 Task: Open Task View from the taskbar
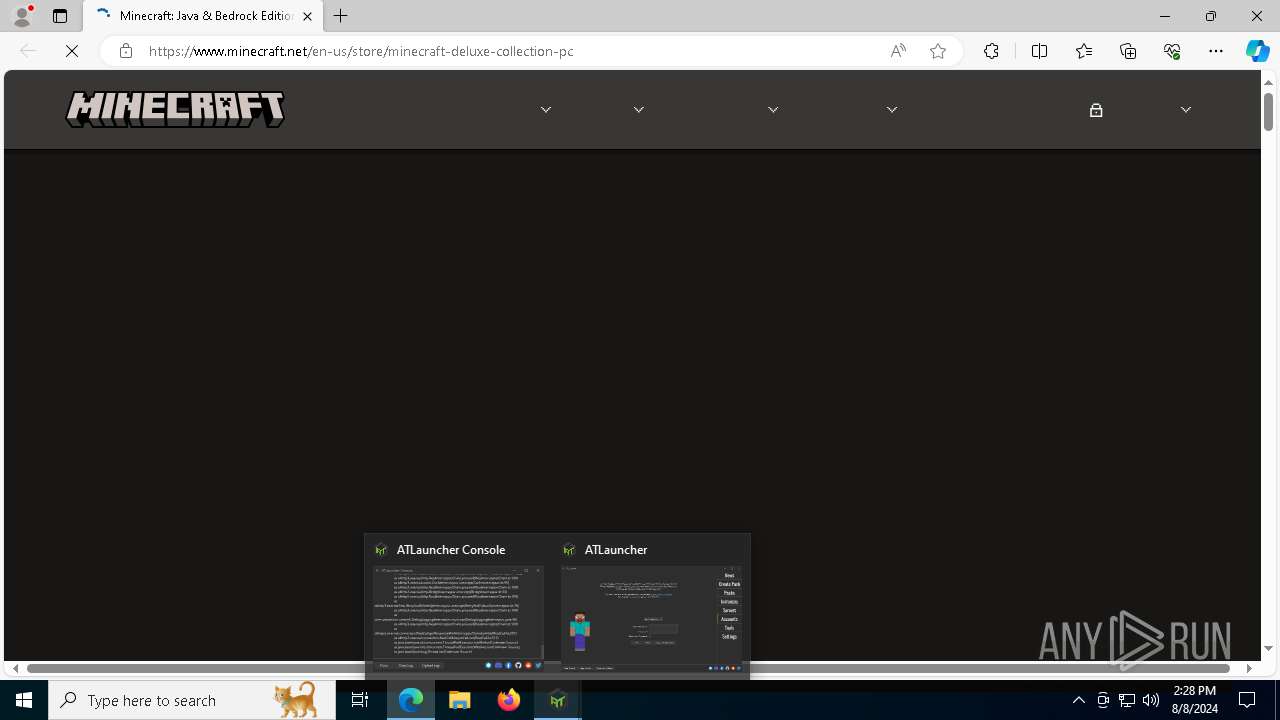pyautogui.click(x=359, y=700)
